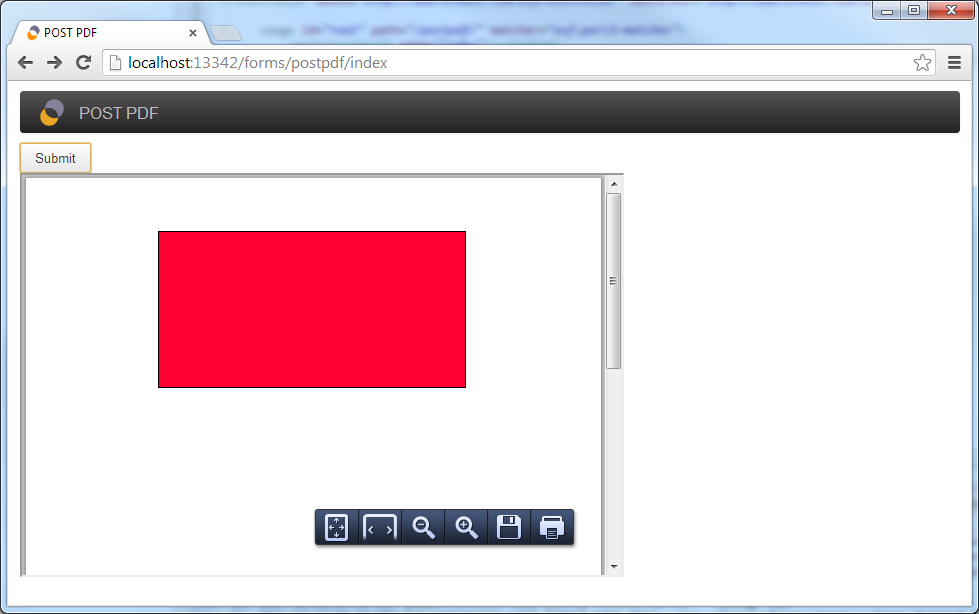The image size is (979, 614).
Task: Click the fit to page icon
Action: (337, 528)
